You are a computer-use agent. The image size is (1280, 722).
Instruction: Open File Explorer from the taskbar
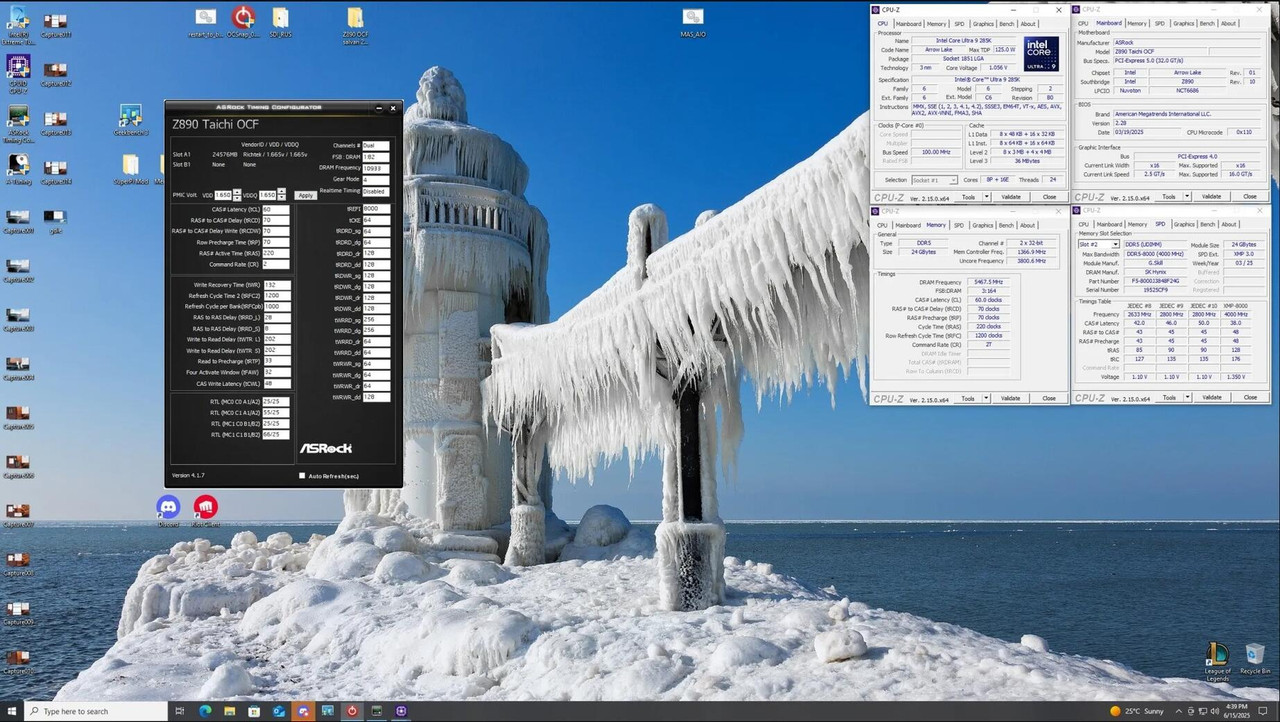(x=230, y=711)
